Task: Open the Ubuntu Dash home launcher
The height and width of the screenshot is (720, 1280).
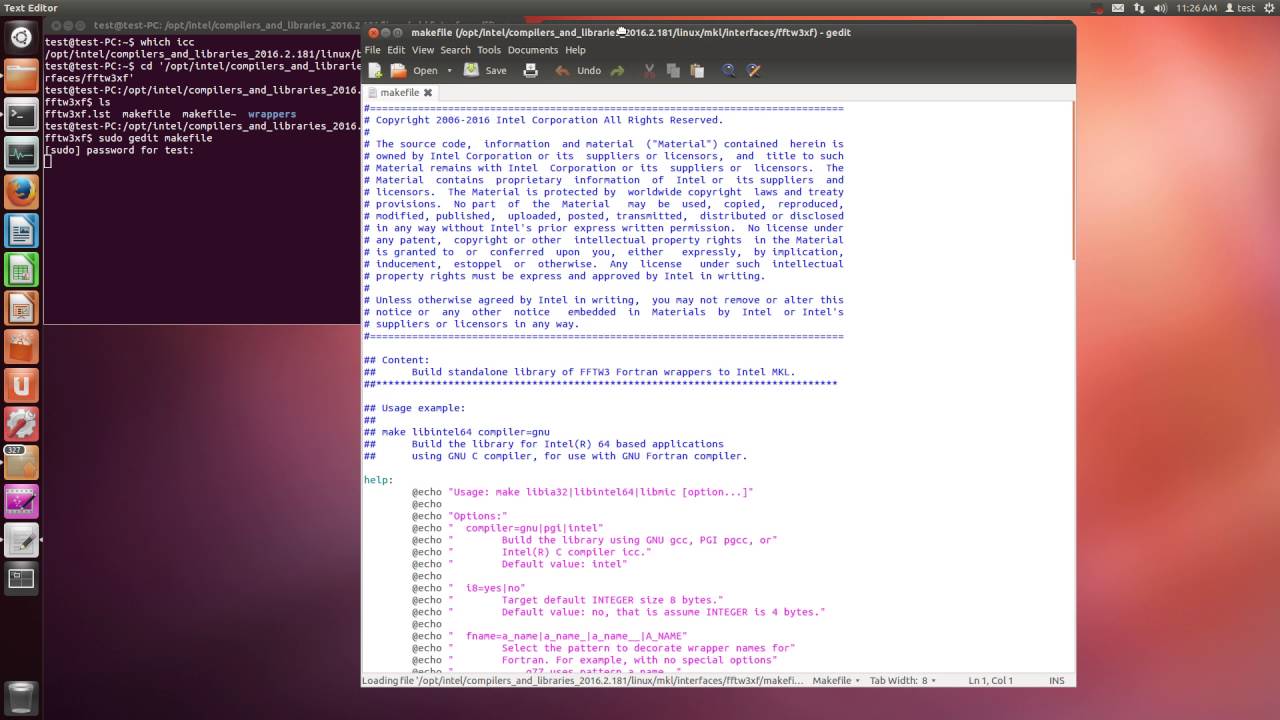Action: pyautogui.click(x=21, y=39)
